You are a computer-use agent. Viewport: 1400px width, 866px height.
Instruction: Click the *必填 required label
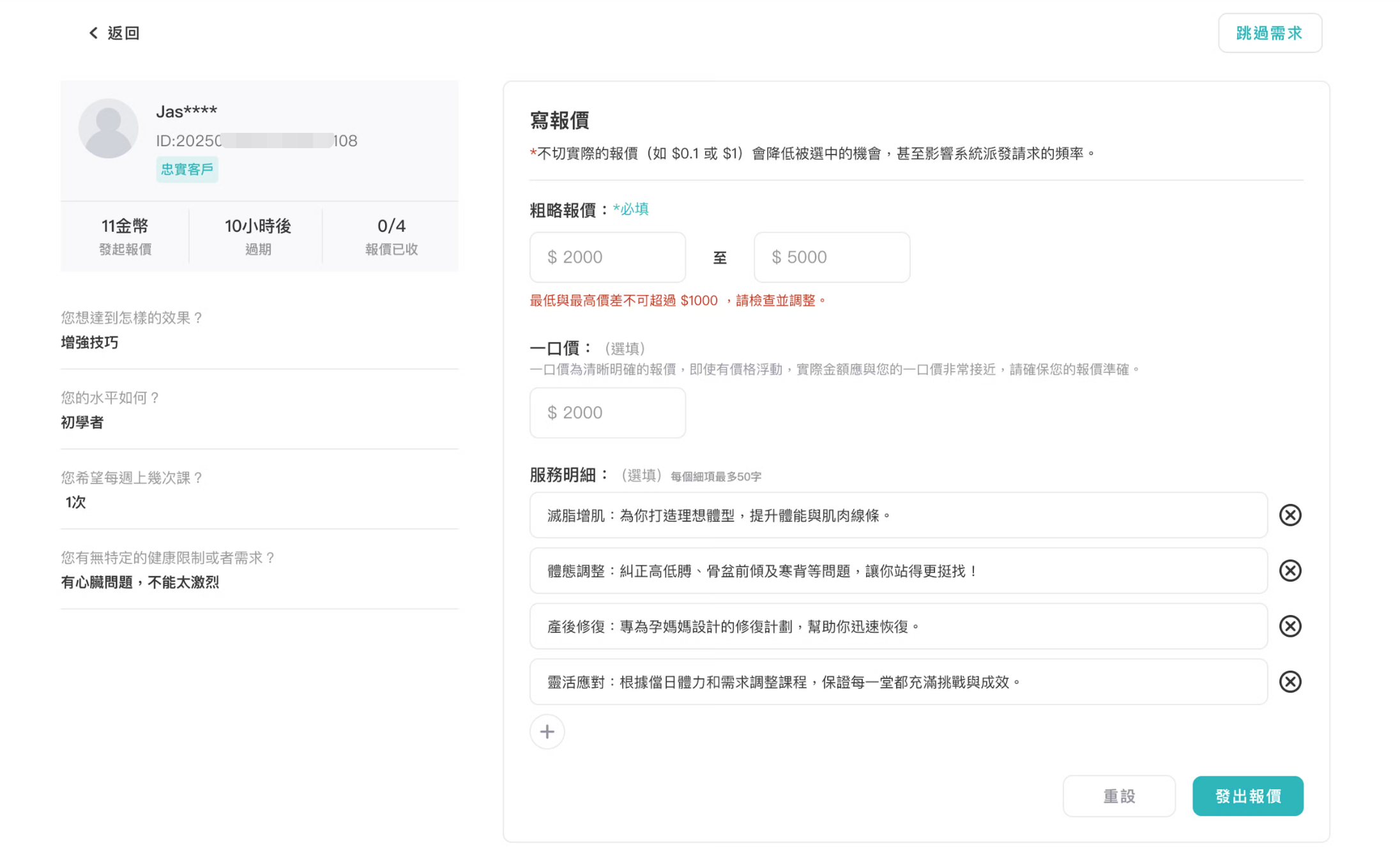point(630,209)
